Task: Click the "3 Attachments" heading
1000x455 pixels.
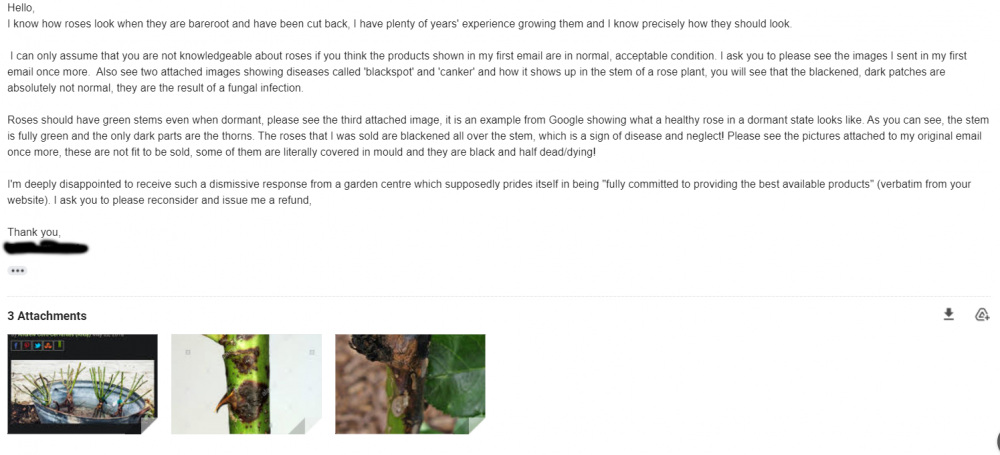Action: [x=47, y=316]
